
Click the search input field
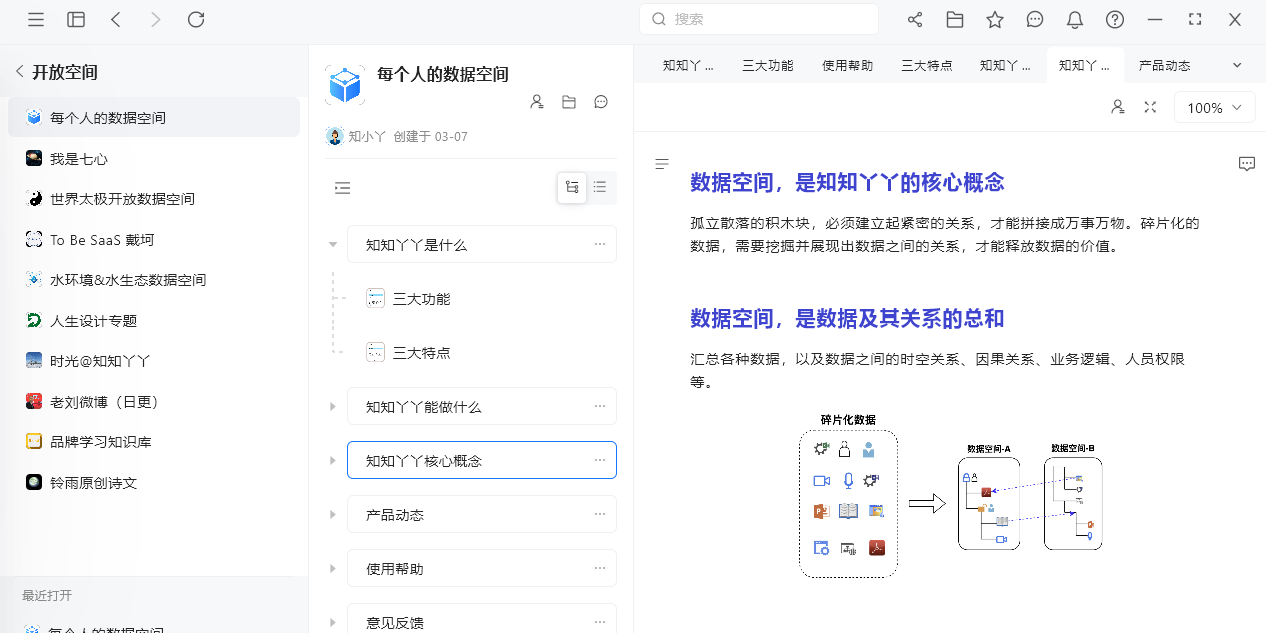coord(760,19)
